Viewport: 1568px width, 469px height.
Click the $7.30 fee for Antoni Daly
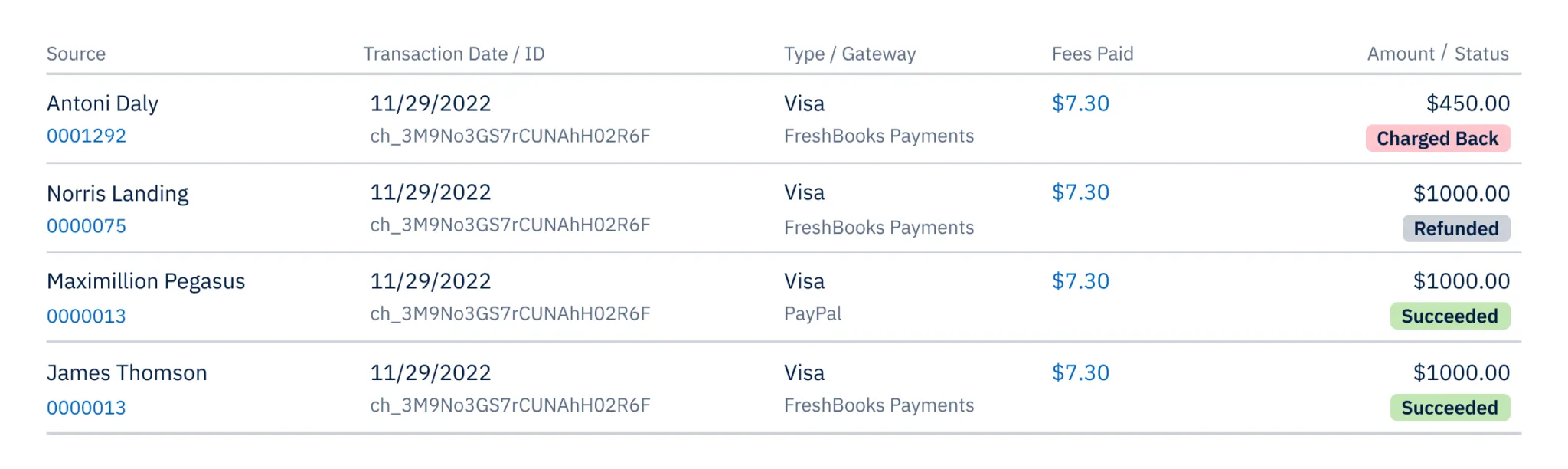[x=1080, y=103]
